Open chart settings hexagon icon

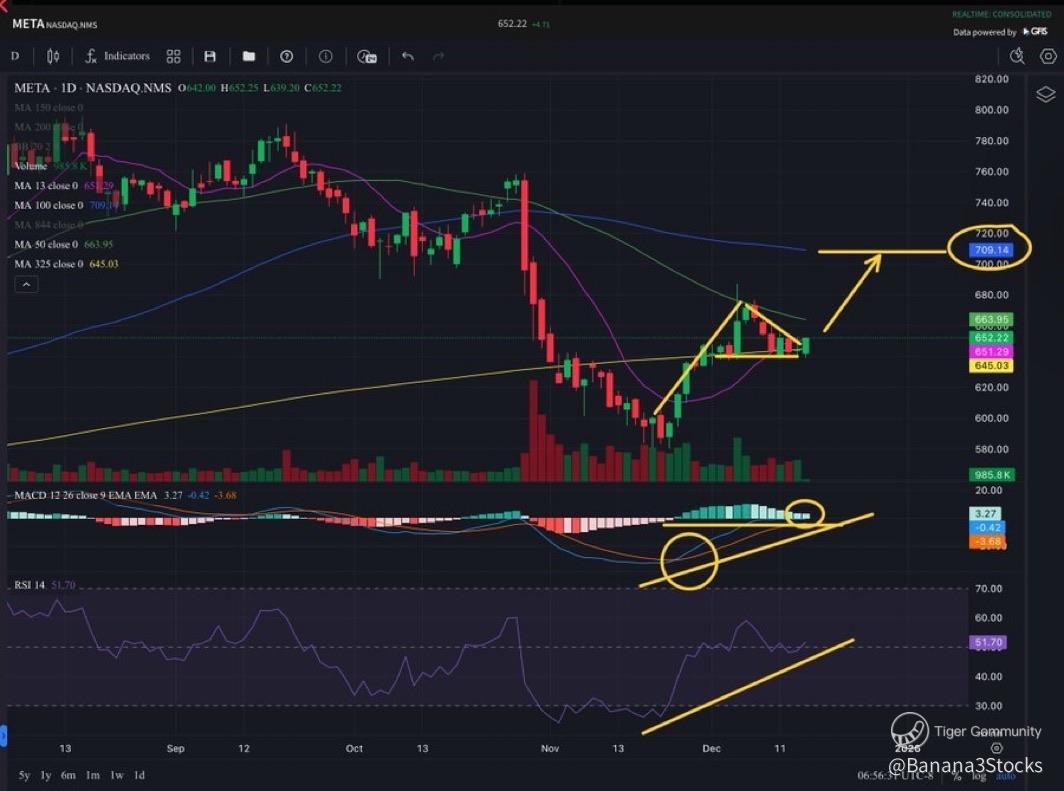pos(1048,56)
